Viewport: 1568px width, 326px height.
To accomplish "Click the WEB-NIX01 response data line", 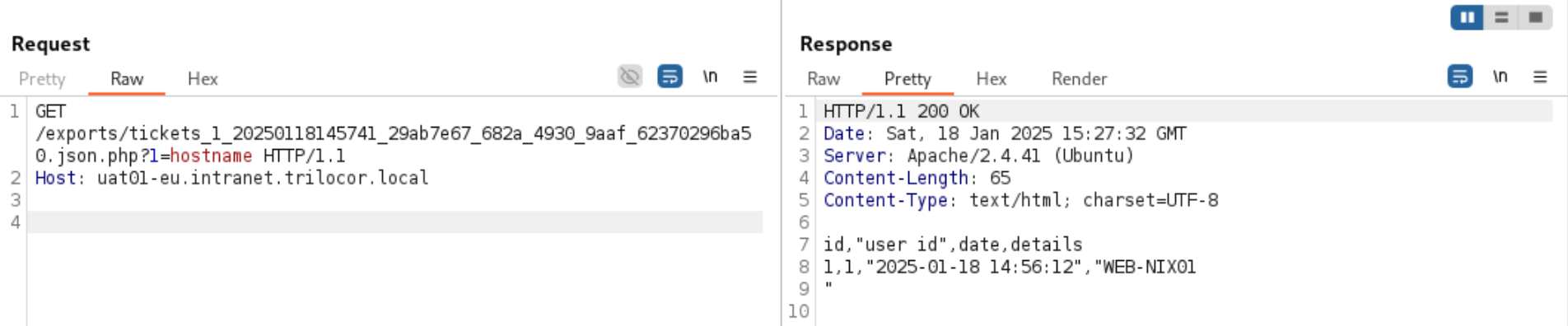I will point(1010,267).
